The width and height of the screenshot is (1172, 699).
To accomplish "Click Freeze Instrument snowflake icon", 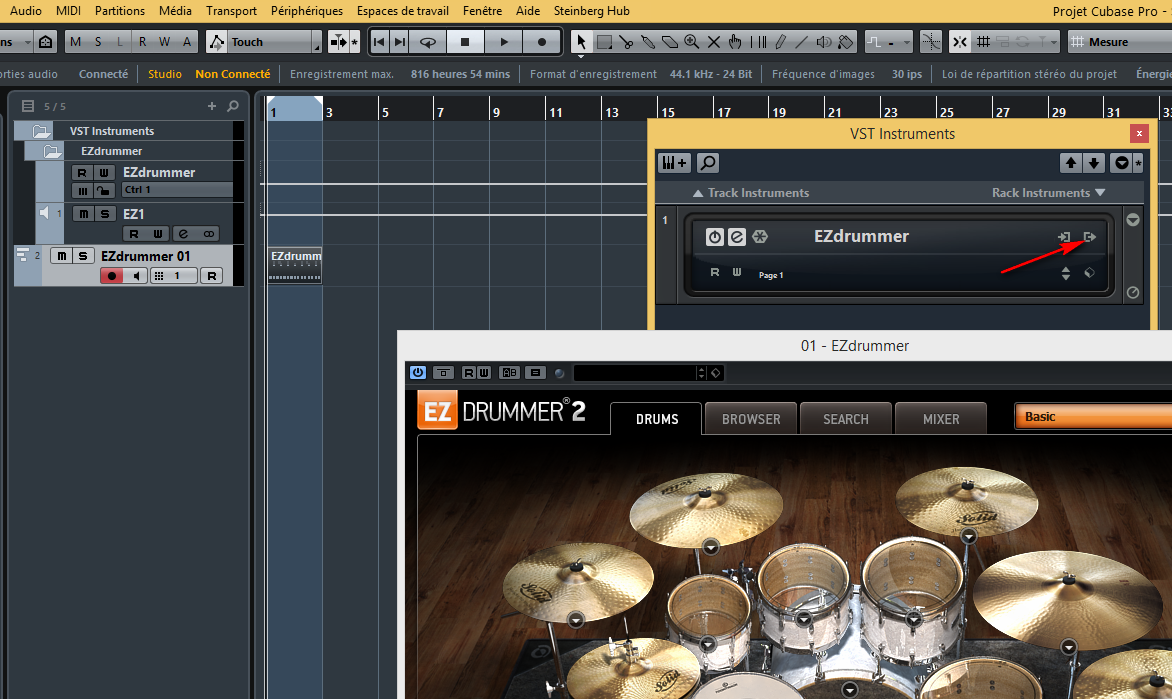I will 759,237.
